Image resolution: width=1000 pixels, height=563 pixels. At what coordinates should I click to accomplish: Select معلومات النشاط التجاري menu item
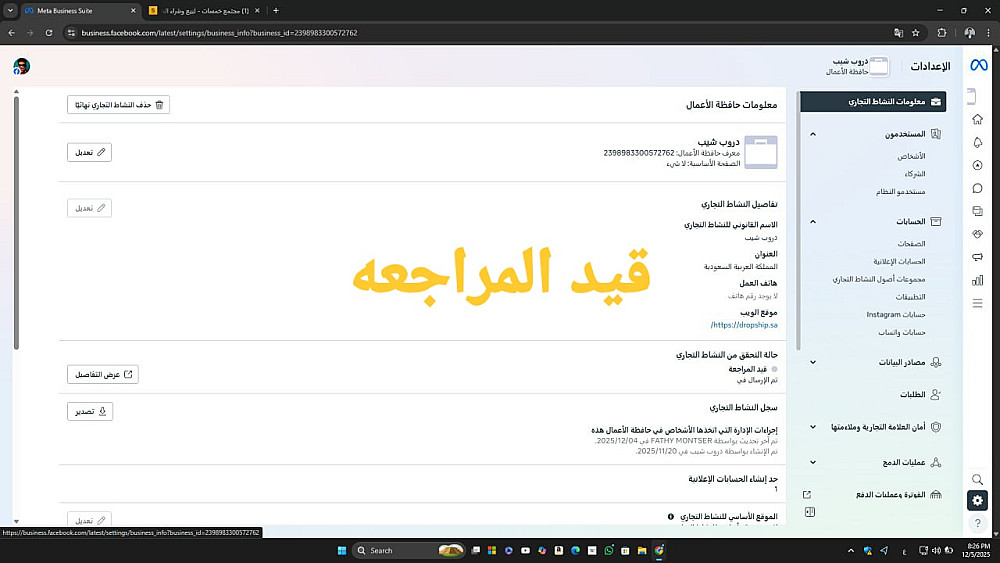tap(873, 101)
